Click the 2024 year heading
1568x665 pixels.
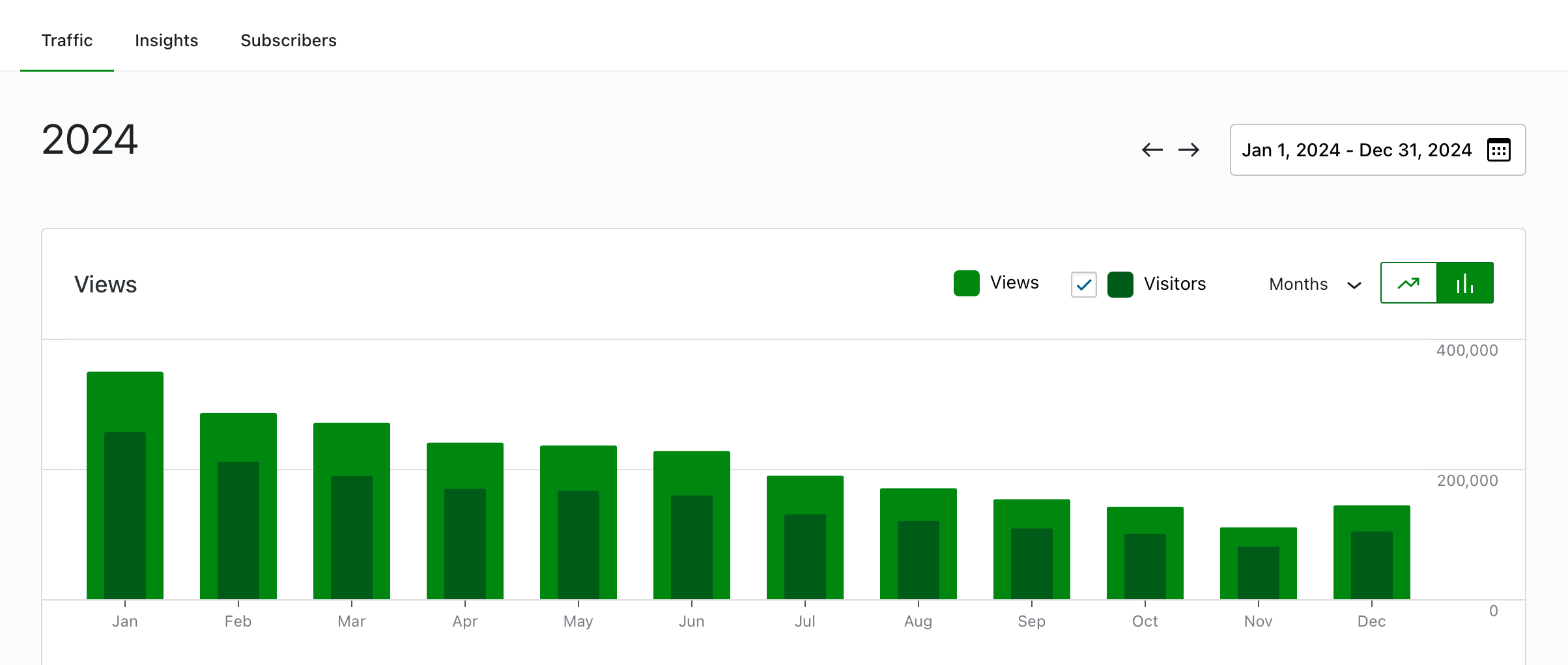[89, 139]
